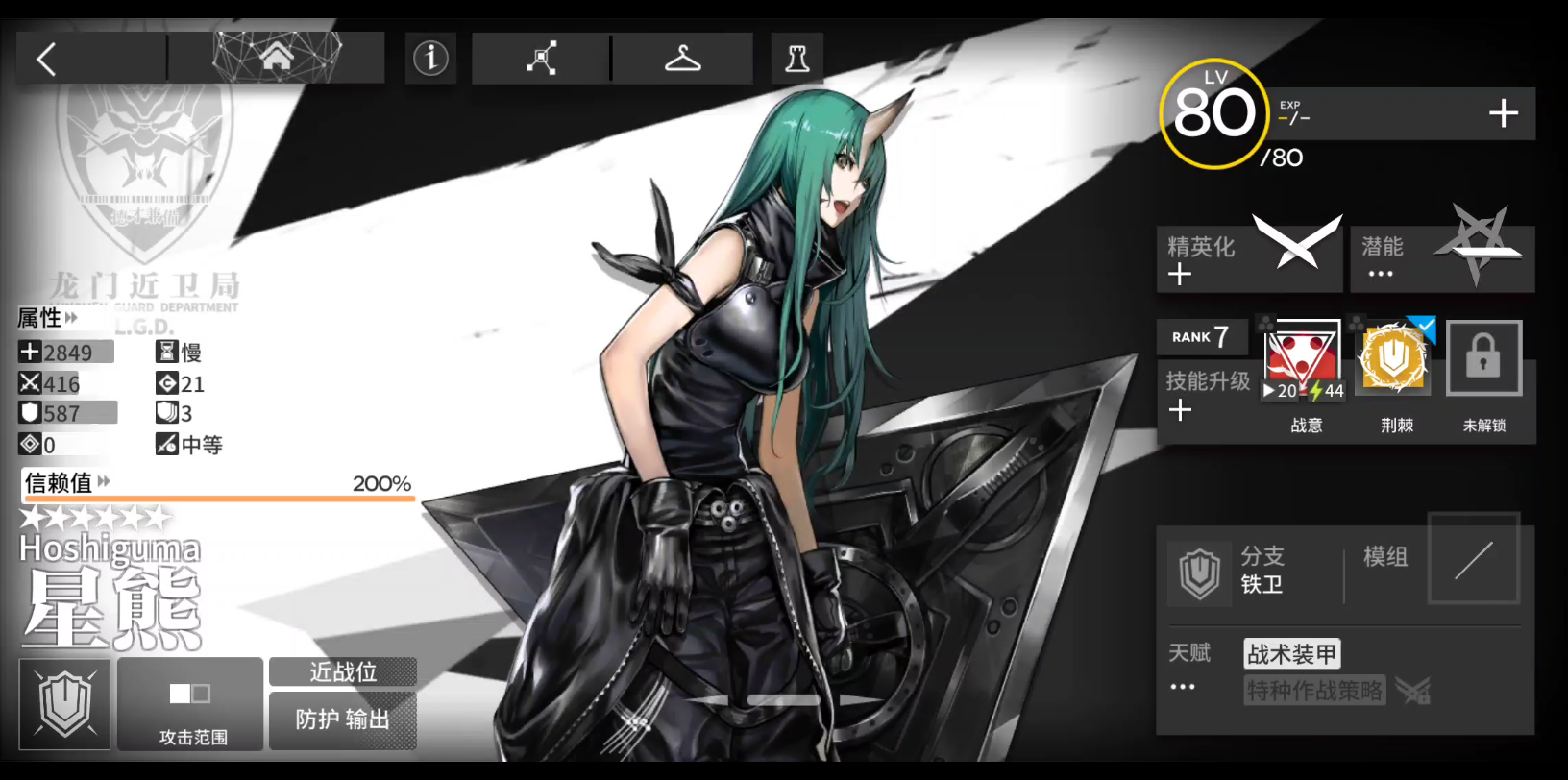Screen dimensions: 1568x780
Task: Open the 精英化 elite promotion panel
Action: coord(1249,259)
